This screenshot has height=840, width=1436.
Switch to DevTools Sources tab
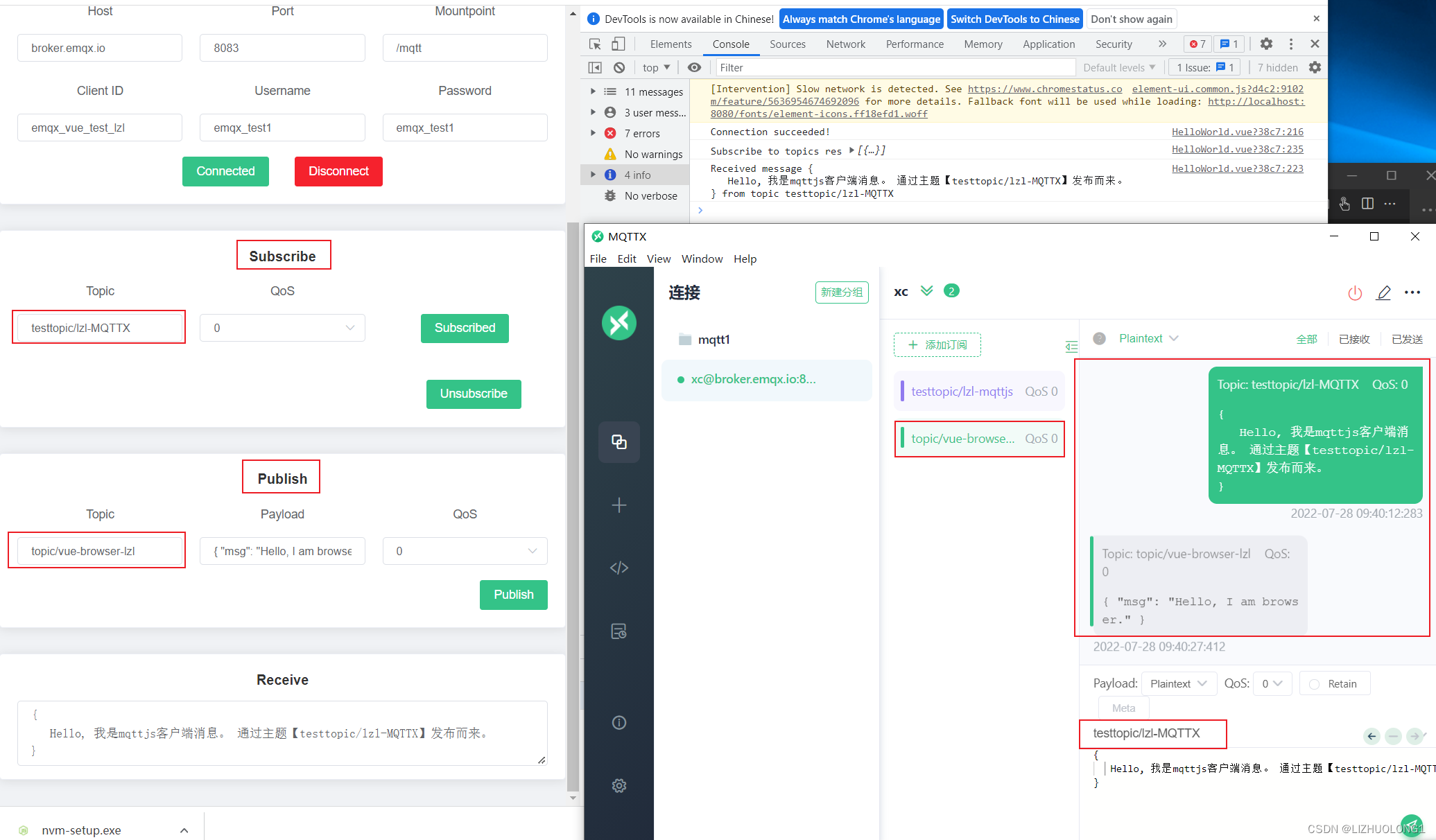pos(788,44)
